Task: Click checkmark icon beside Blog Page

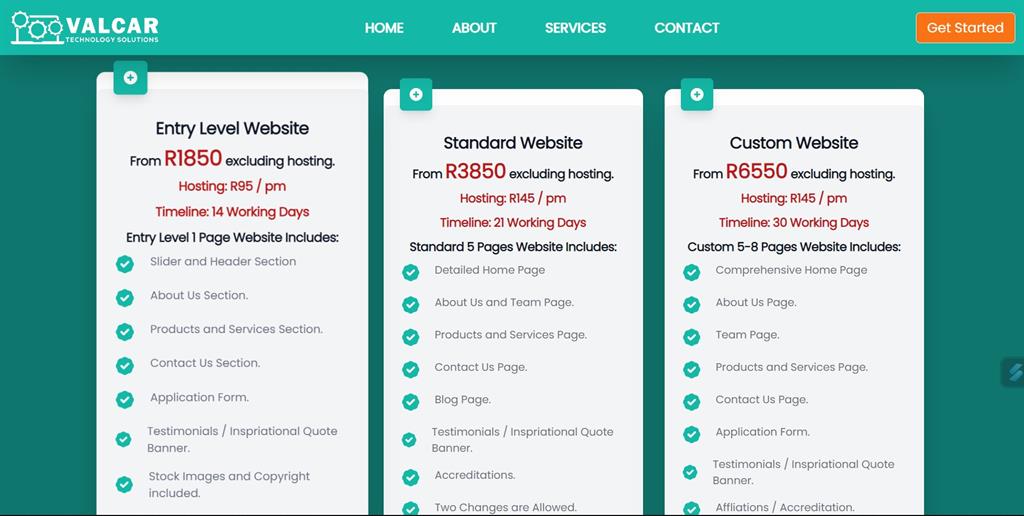Action: click(x=410, y=402)
